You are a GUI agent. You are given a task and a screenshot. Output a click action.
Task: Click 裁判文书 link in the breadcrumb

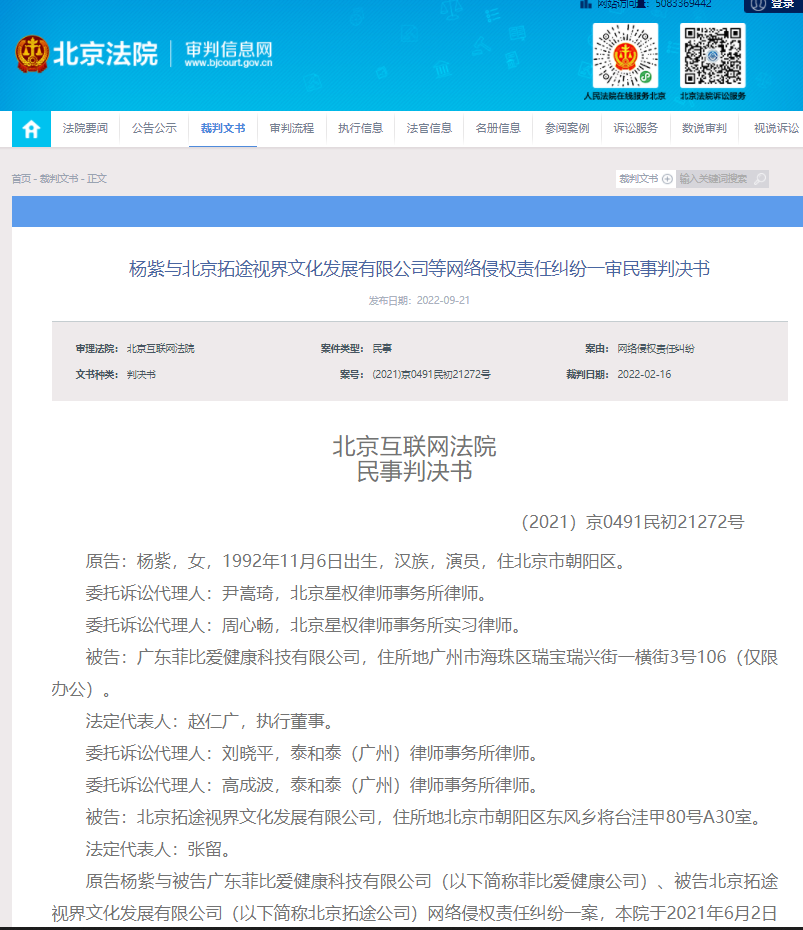coord(58,179)
